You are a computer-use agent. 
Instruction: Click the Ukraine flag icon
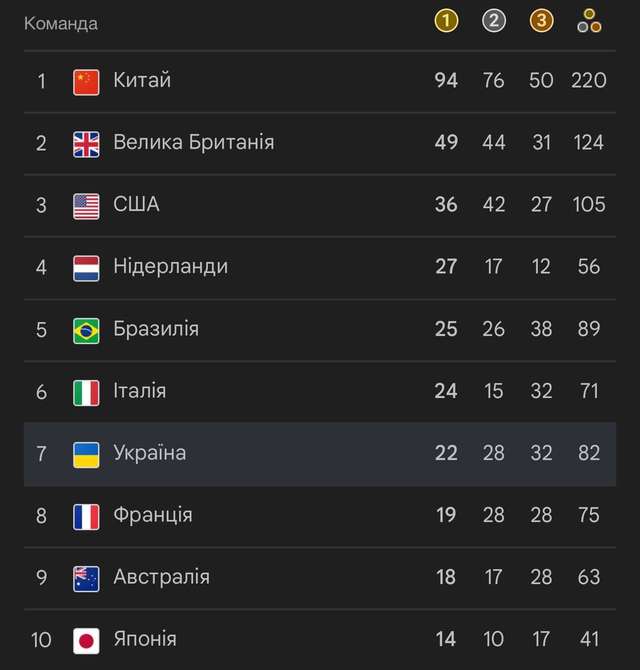coord(86,454)
